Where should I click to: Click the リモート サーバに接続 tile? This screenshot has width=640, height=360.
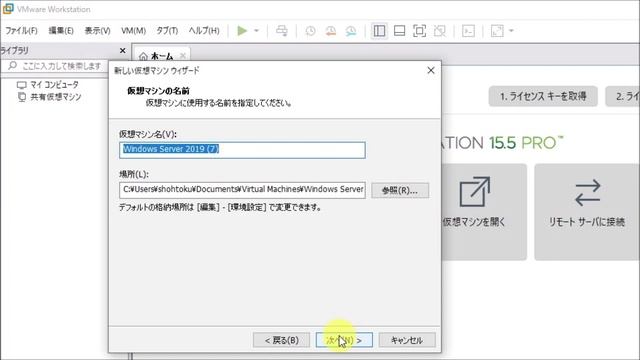(x=587, y=212)
